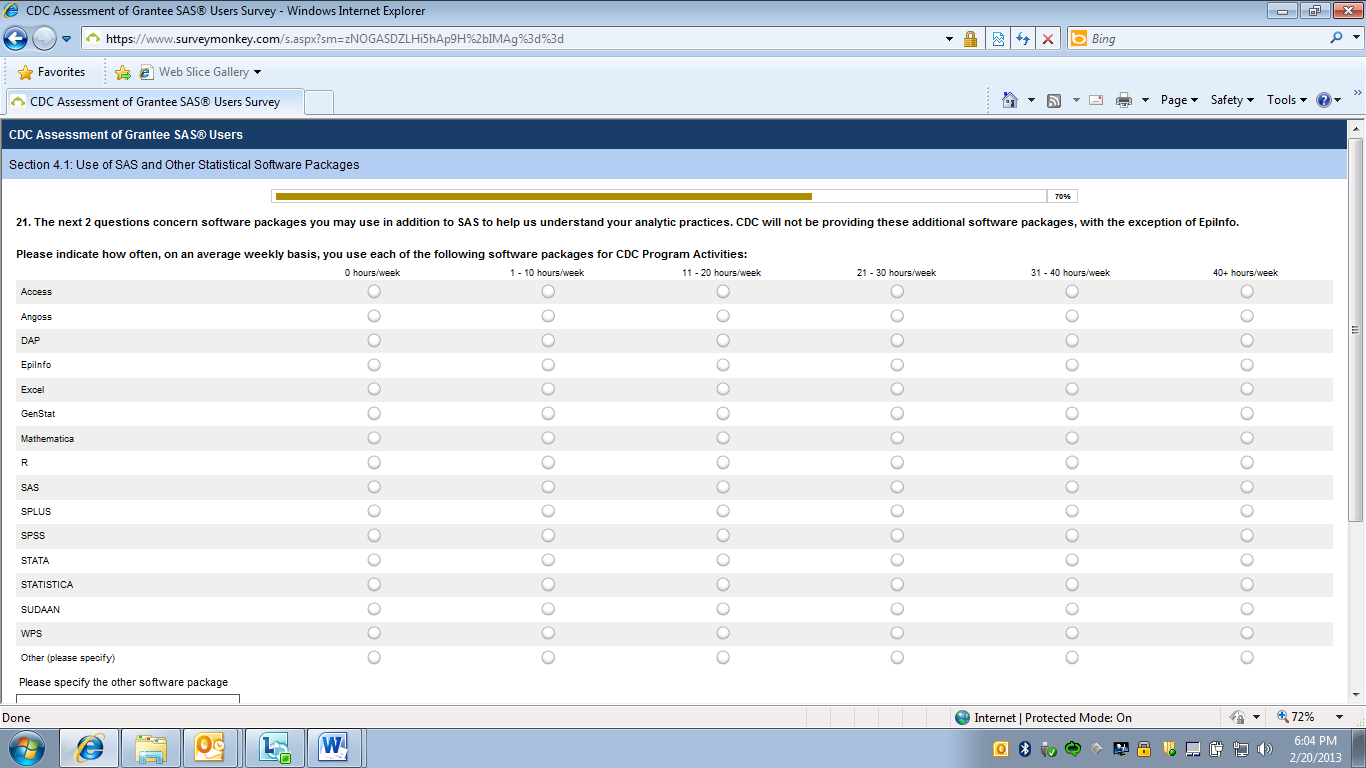Click the Read Mail envelope icon
This screenshot has height=768, width=1366.
pyautogui.click(x=1096, y=100)
